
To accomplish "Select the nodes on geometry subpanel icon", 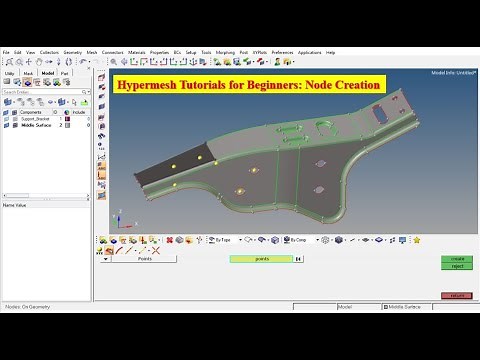I will [x=109, y=251].
